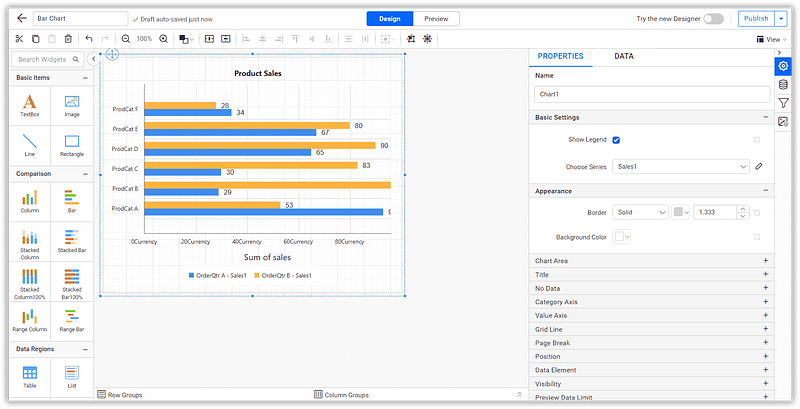Toggle the Background Color advanced square checkbox
Image resolution: width=800 pixels, height=409 pixels.
point(757,237)
